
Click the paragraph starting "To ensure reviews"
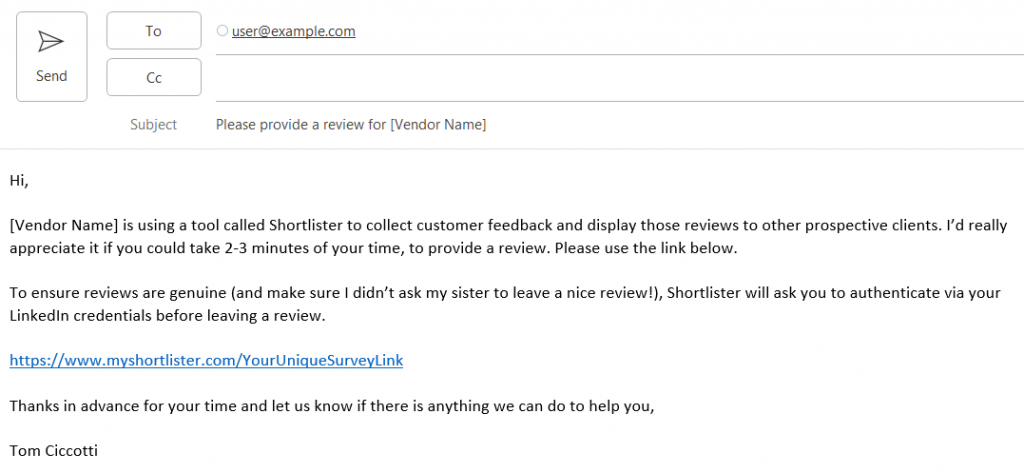300,293
